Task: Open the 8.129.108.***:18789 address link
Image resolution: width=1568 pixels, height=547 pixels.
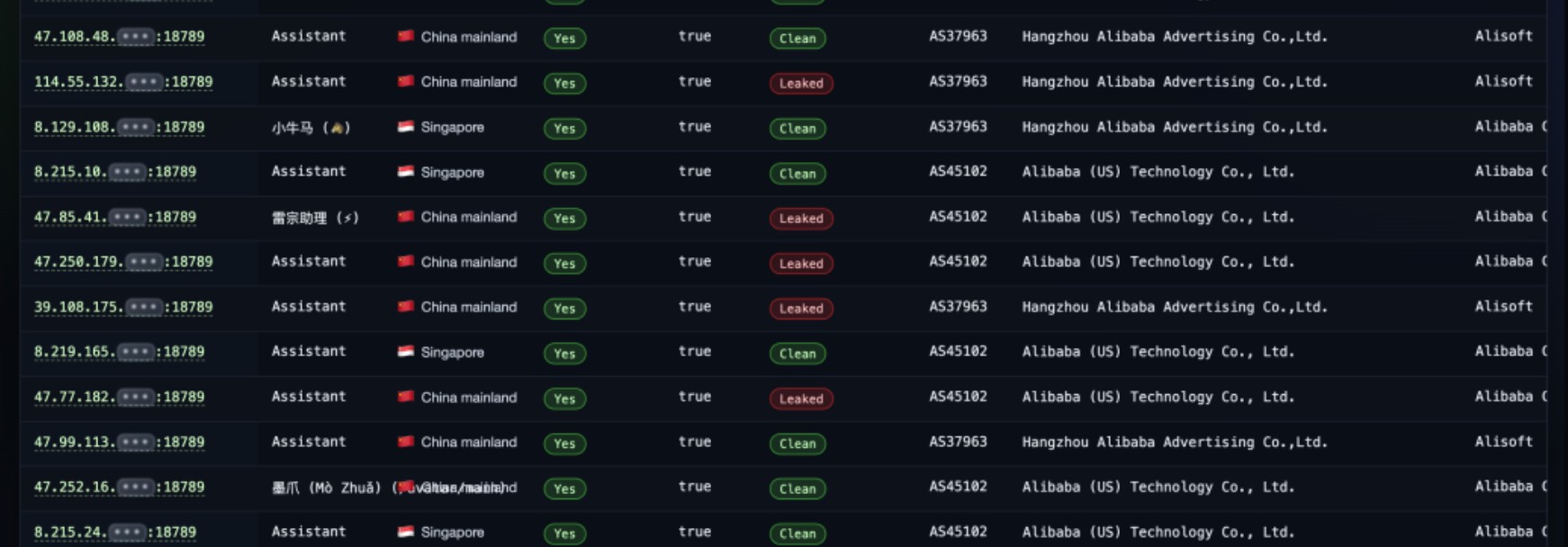Action: point(119,127)
